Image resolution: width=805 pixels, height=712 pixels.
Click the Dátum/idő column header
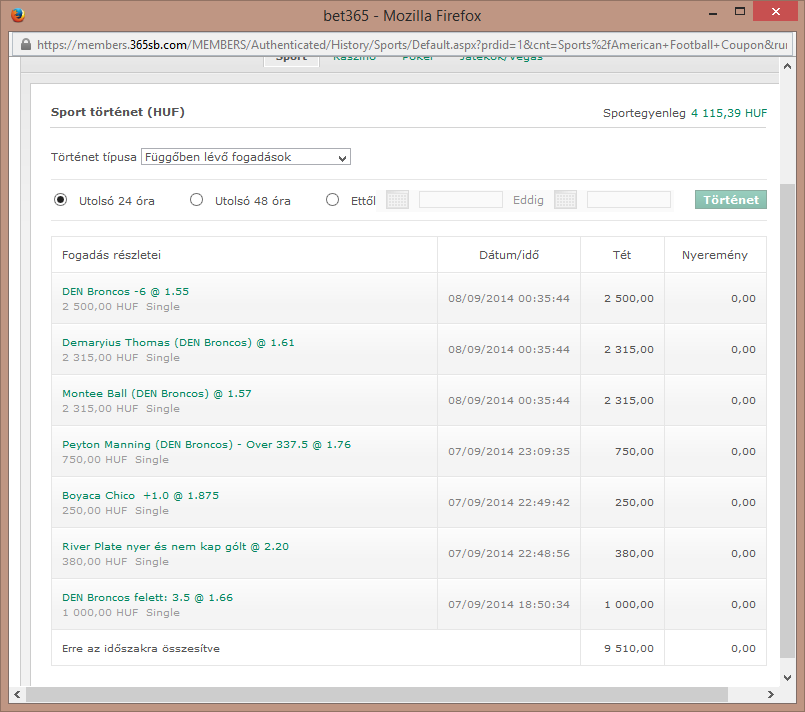(x=509, y=255)
